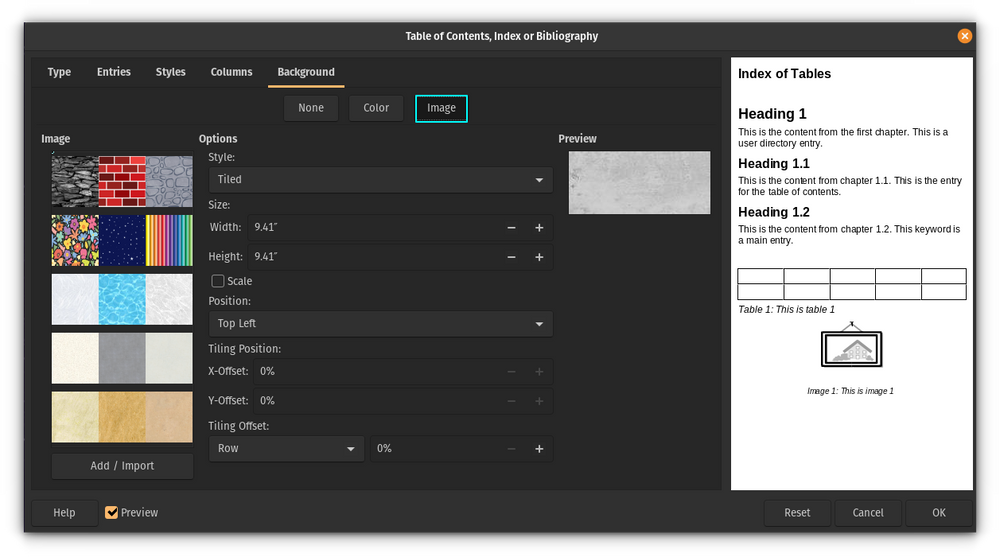Close the dialog with the orange X button
Viewport: 1000px width, 558px height.
tap(964, 36)
